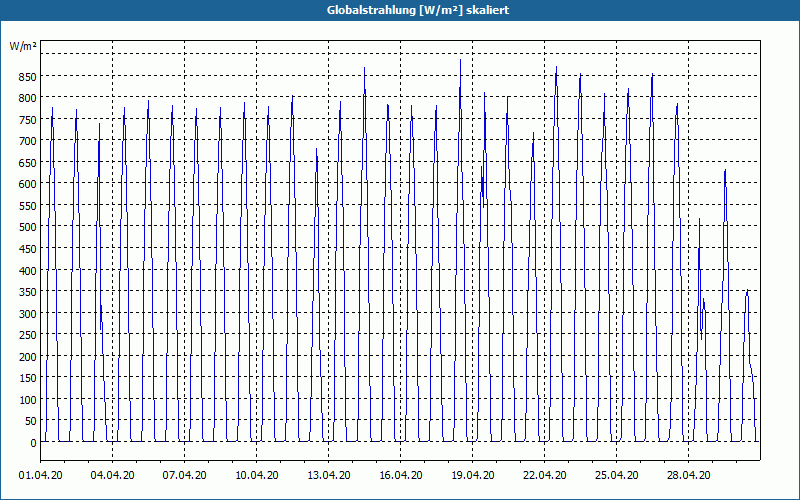Viewport: 800px width, 500px height.
Task: Click the 25.04.20 date label
Action: [616, 475]
